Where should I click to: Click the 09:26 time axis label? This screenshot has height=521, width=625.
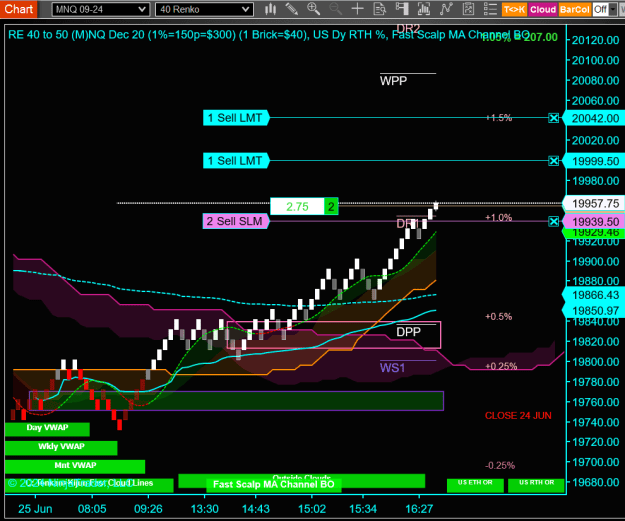[148, 509]
